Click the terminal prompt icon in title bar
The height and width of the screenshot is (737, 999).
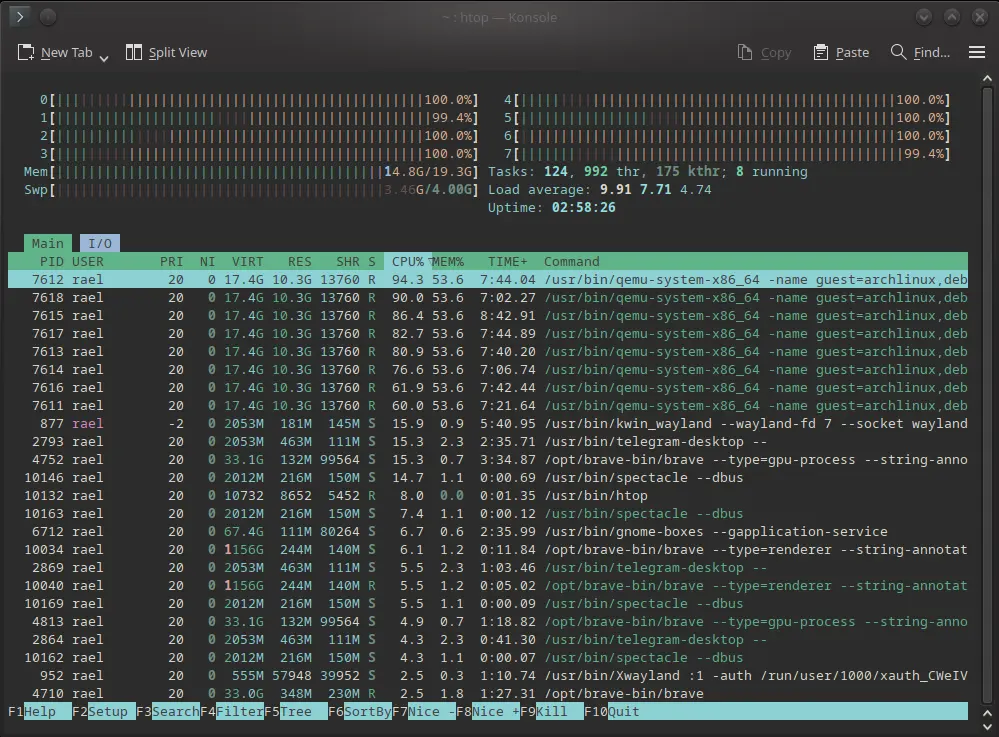pos(20,17)
